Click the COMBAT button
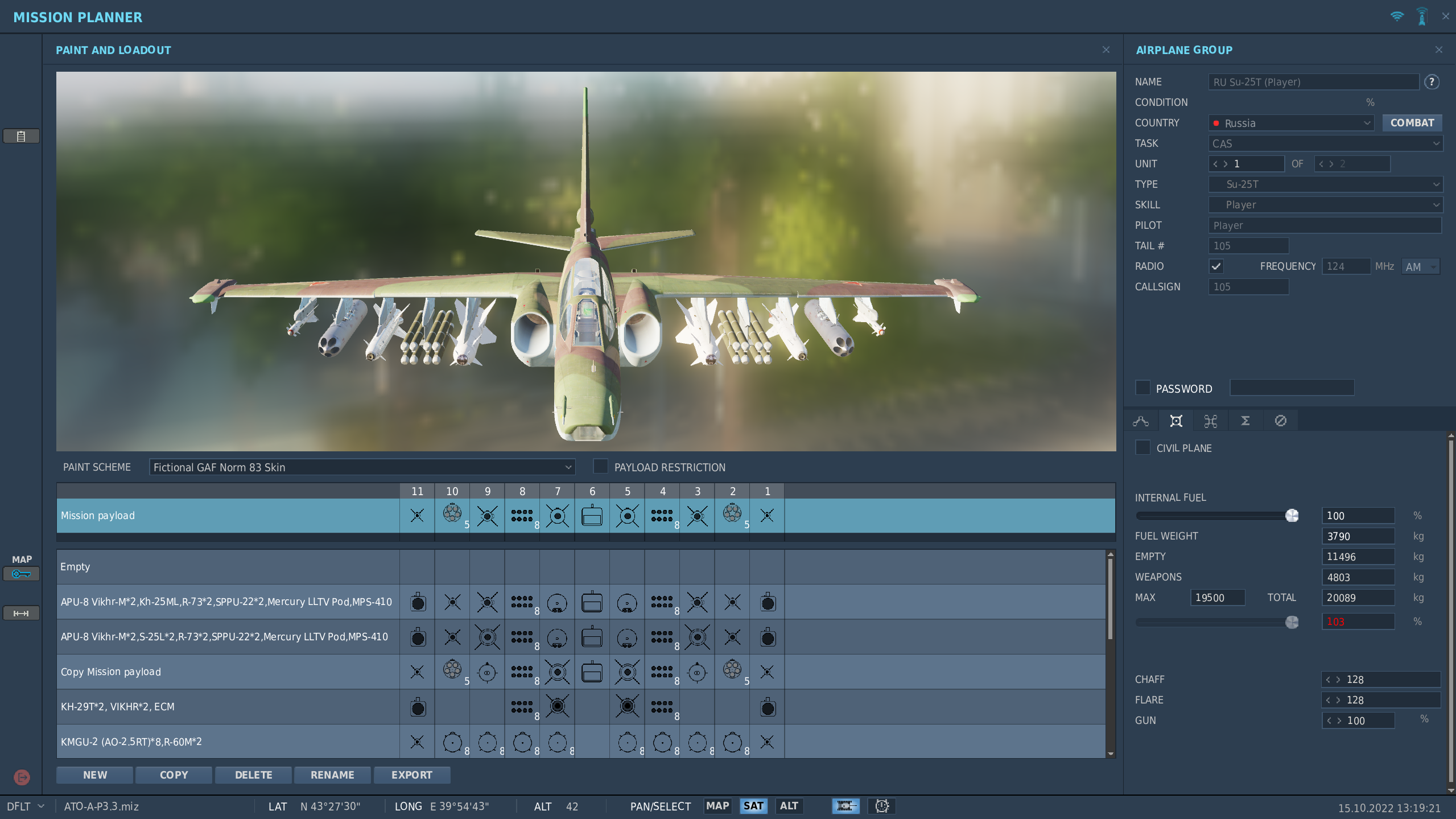This screenshot has height=819, width=1456. (x=1412, y=123)
